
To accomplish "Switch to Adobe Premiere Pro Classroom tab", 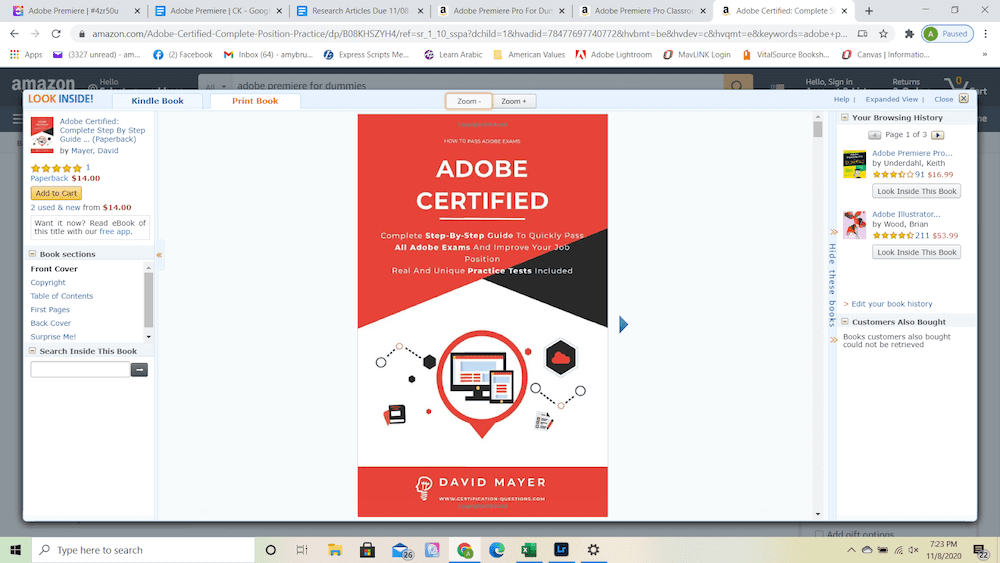I will [643, 11].
